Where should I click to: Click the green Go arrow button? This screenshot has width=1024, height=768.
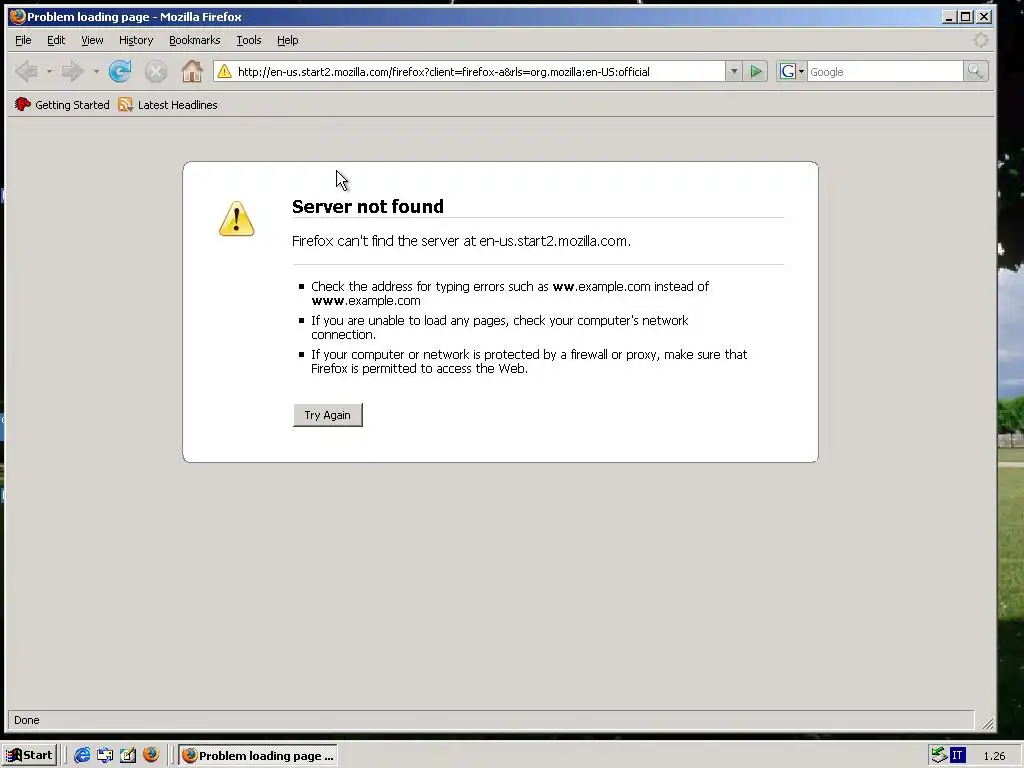coord(756,71)
